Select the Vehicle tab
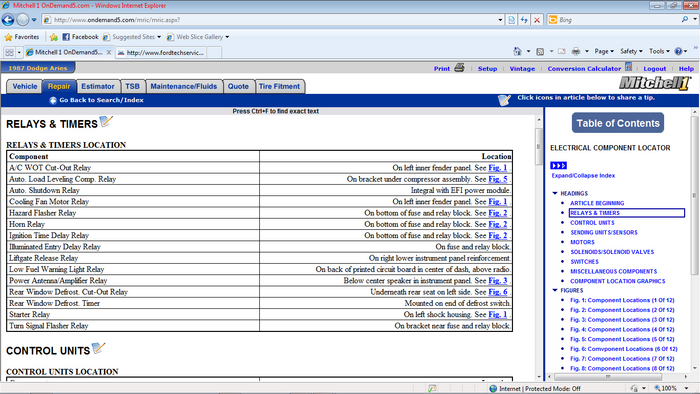 coord(25,87)
